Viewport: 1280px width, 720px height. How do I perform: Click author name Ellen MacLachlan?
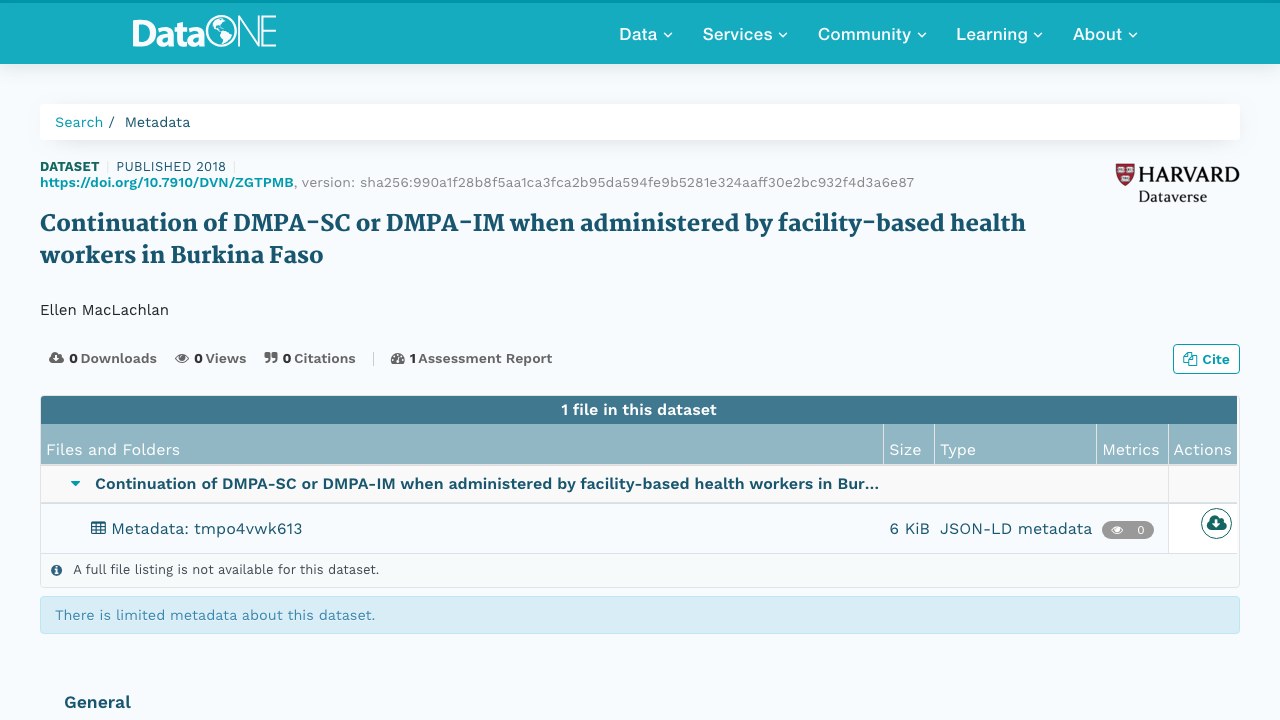coord(104,310)
